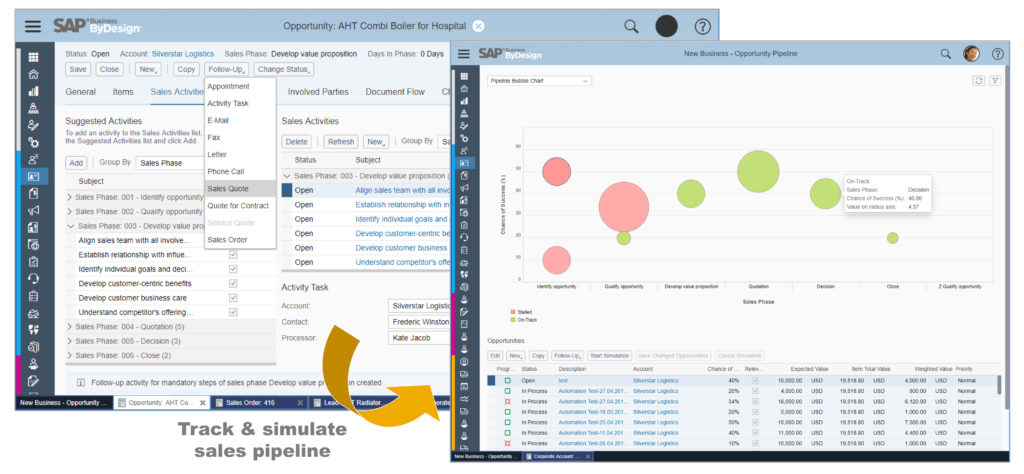Open the Change Status dropdown button
The height and width of the screenshot is (474, 1024).
[x=283, y=69]
